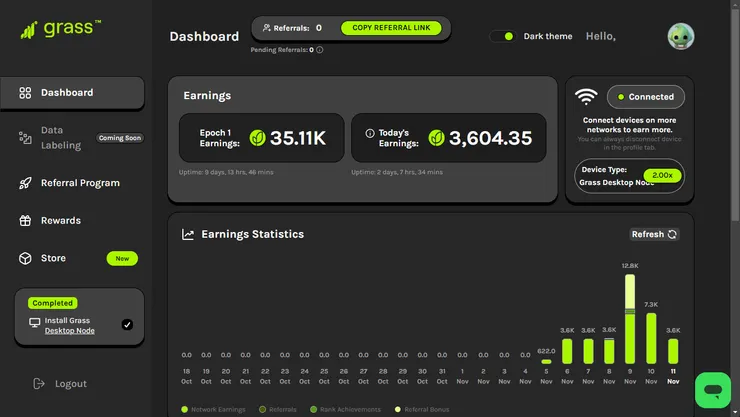740x417 pixels.
Task: Toggle the Referral Bonus legend dot
Action: (398, 409)
